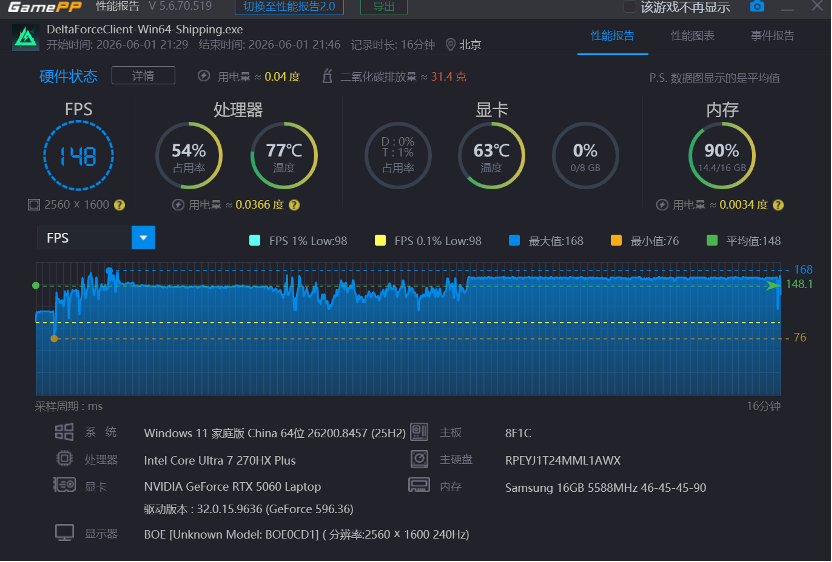Click 记录时长: 16分钟 text

tap(393, 45)
